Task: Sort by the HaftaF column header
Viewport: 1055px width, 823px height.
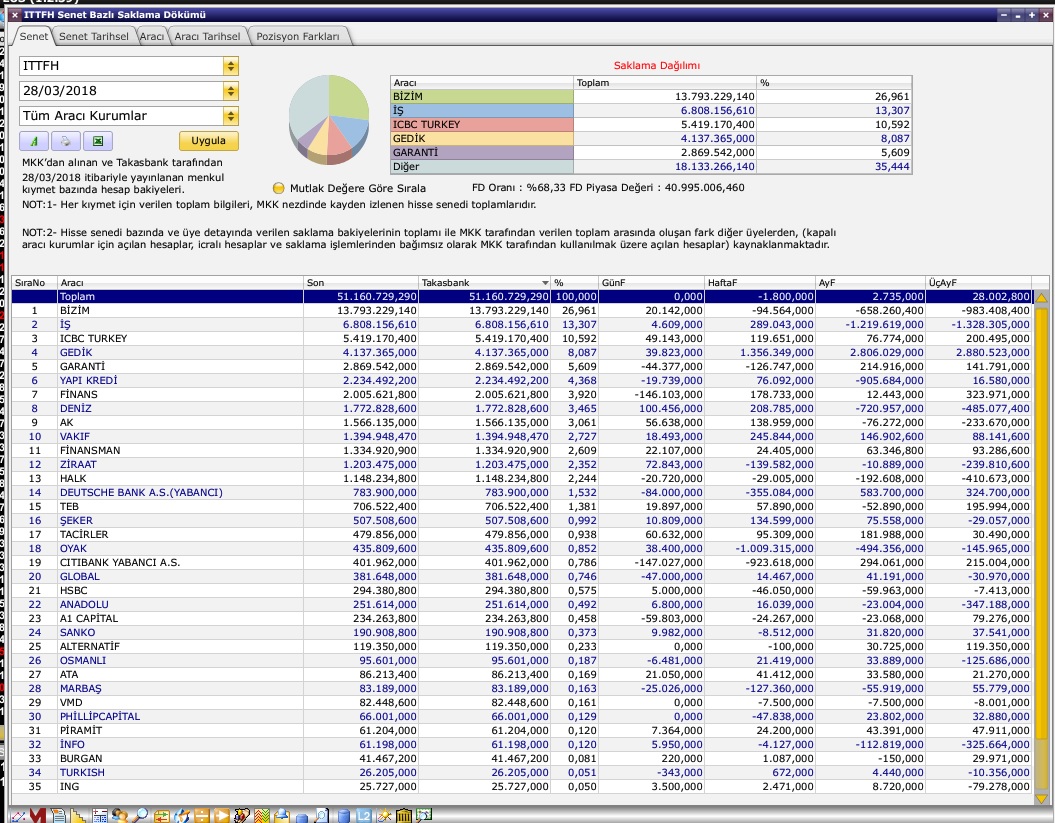Action: 760,283
